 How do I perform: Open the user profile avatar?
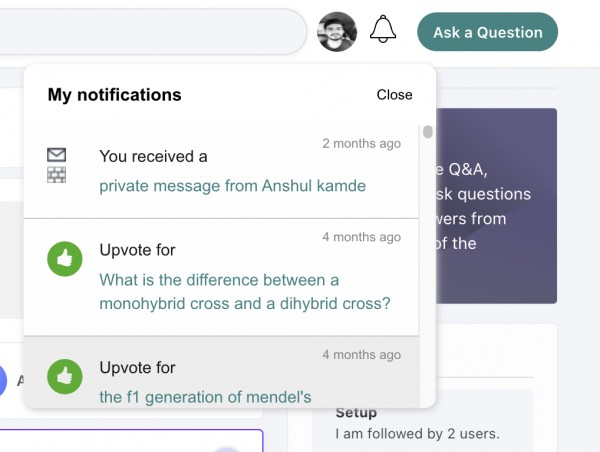pos(337,32)
